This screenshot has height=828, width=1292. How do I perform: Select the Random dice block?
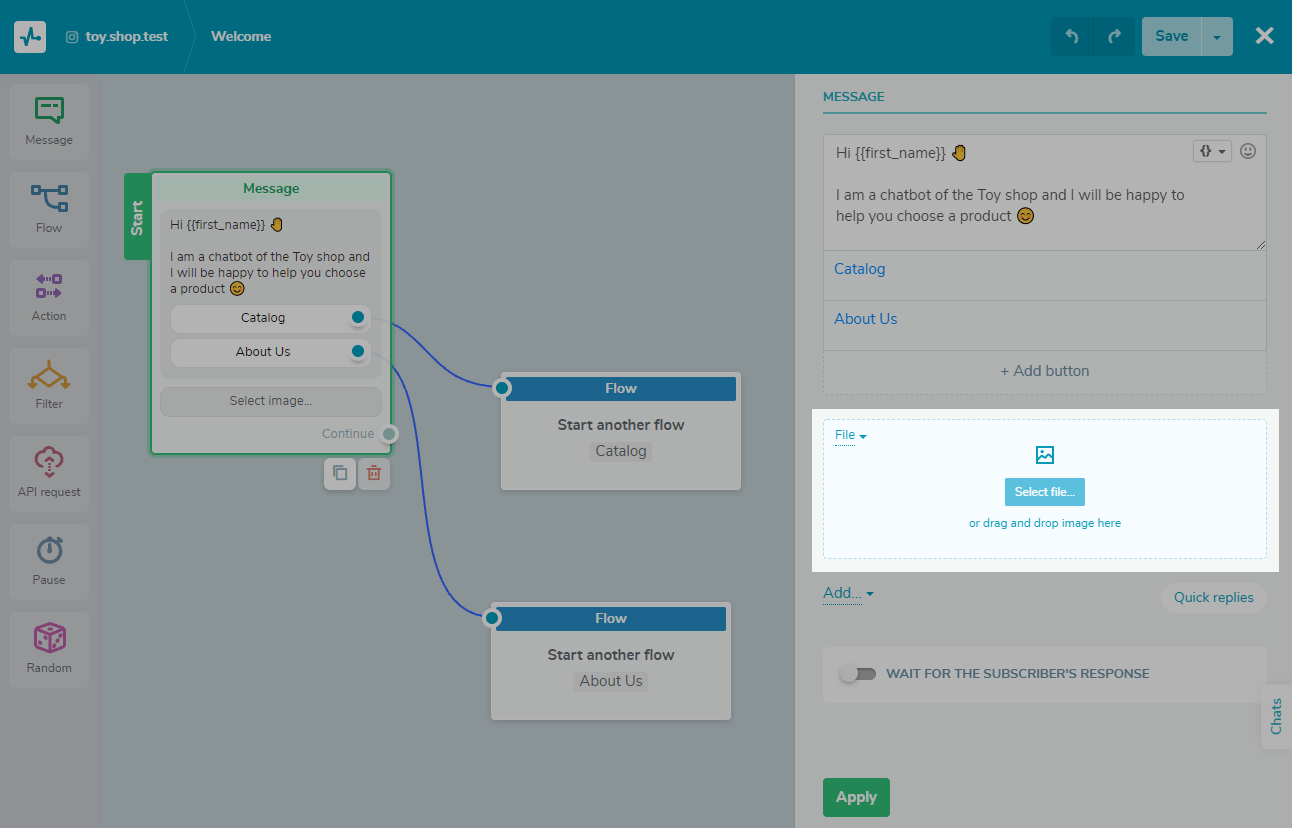point(49,649)
